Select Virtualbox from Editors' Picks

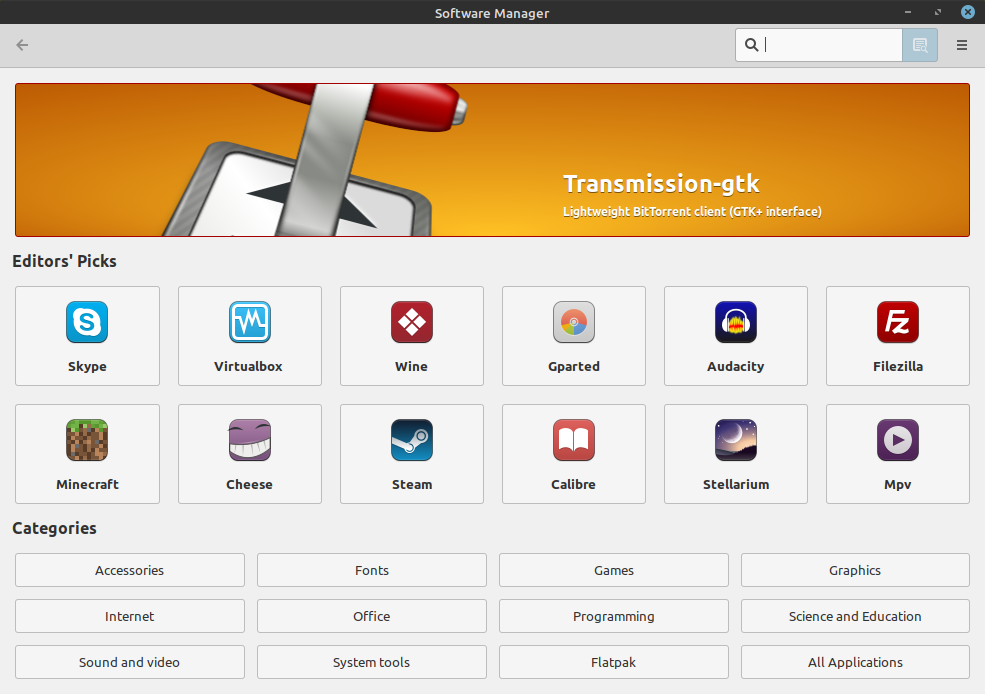[249, 335]
